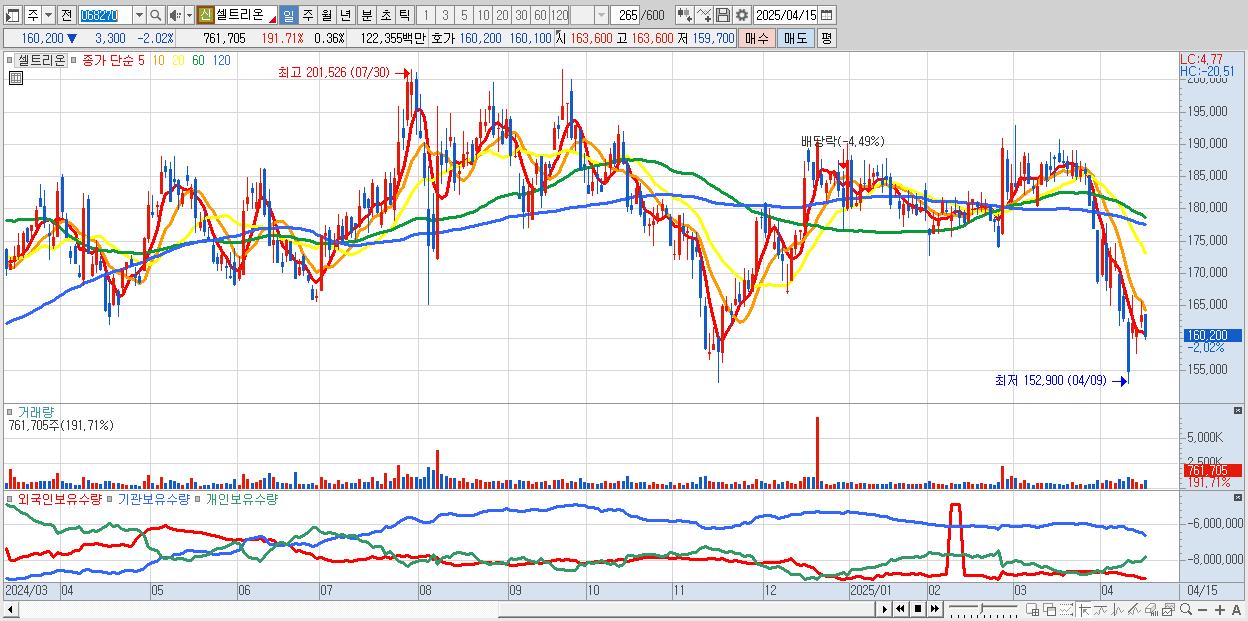The width and height of the screenshot is (1248, 621).
Task: Toggle the small square beside 셀트리온 legend
Action: point(9,60)
